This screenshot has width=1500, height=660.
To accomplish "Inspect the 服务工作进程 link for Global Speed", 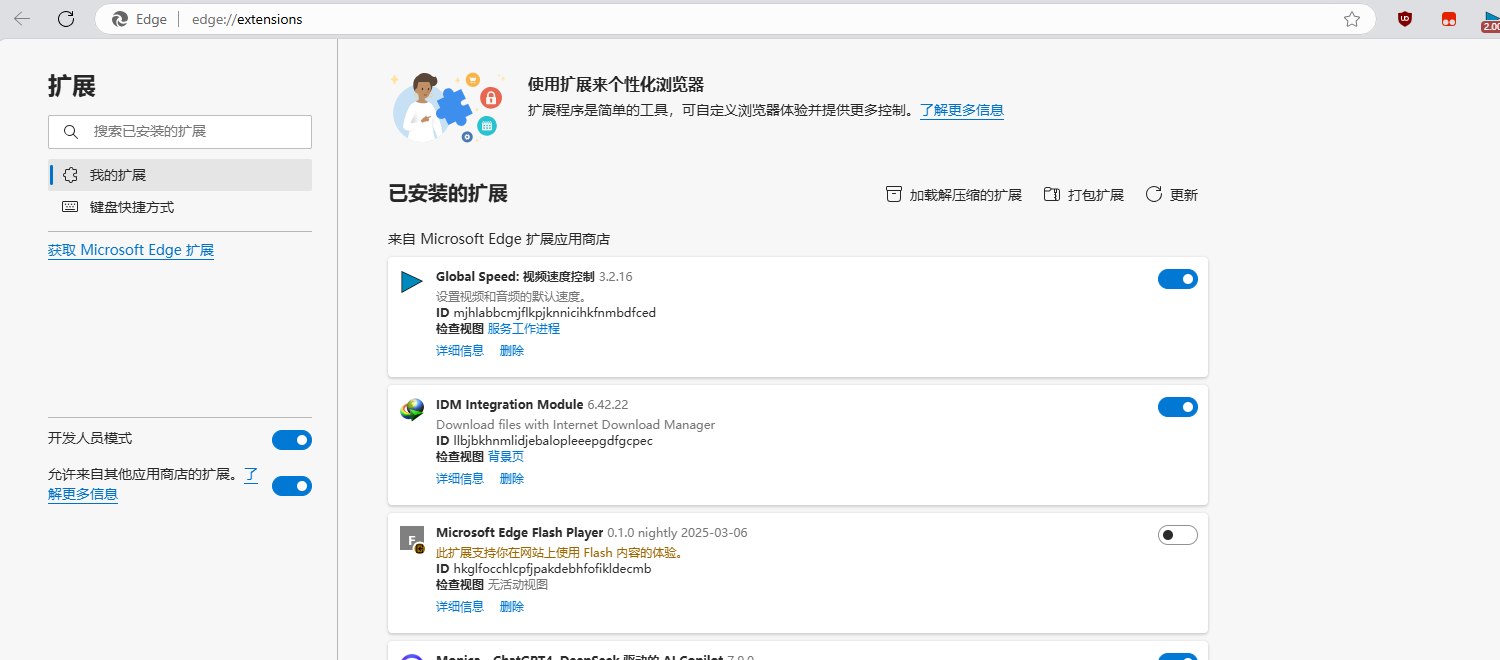I will pos(524,328).
